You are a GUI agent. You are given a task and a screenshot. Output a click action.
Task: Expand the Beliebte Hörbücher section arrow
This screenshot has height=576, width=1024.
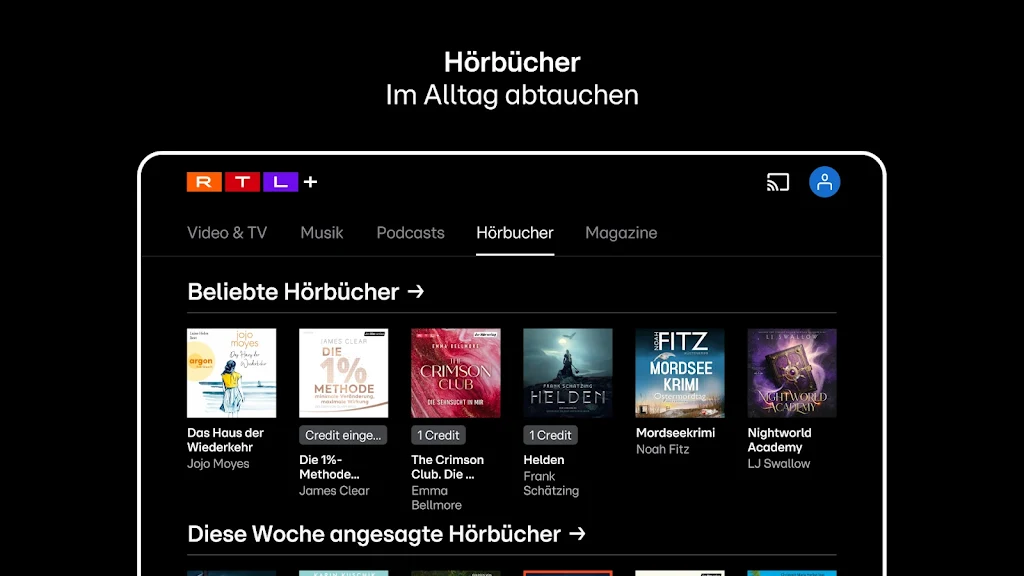416,292
